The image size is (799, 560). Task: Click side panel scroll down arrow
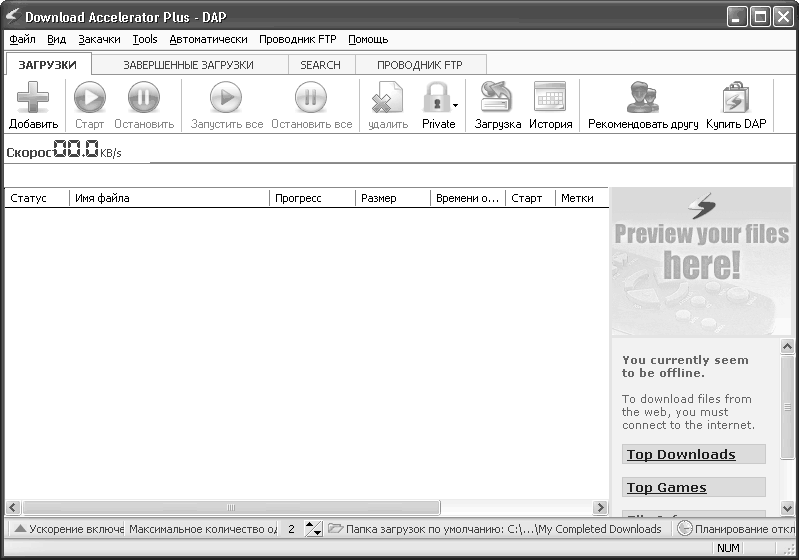click(787, 508)
